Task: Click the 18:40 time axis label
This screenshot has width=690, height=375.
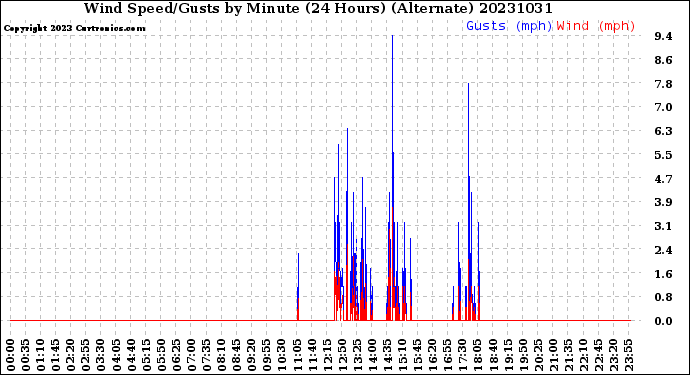Action: click(492, 354)
